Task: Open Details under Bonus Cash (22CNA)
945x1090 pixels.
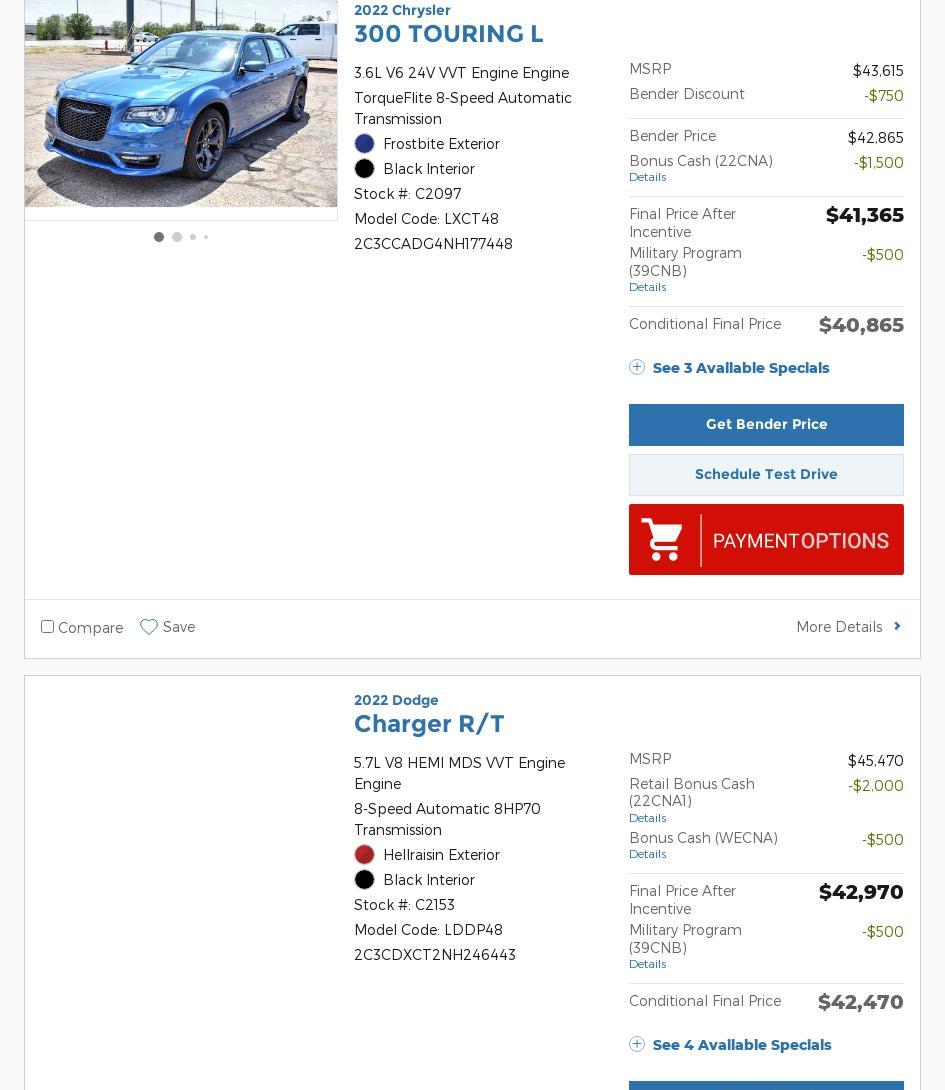Action: pyautogui.click(x=647, y=177)
